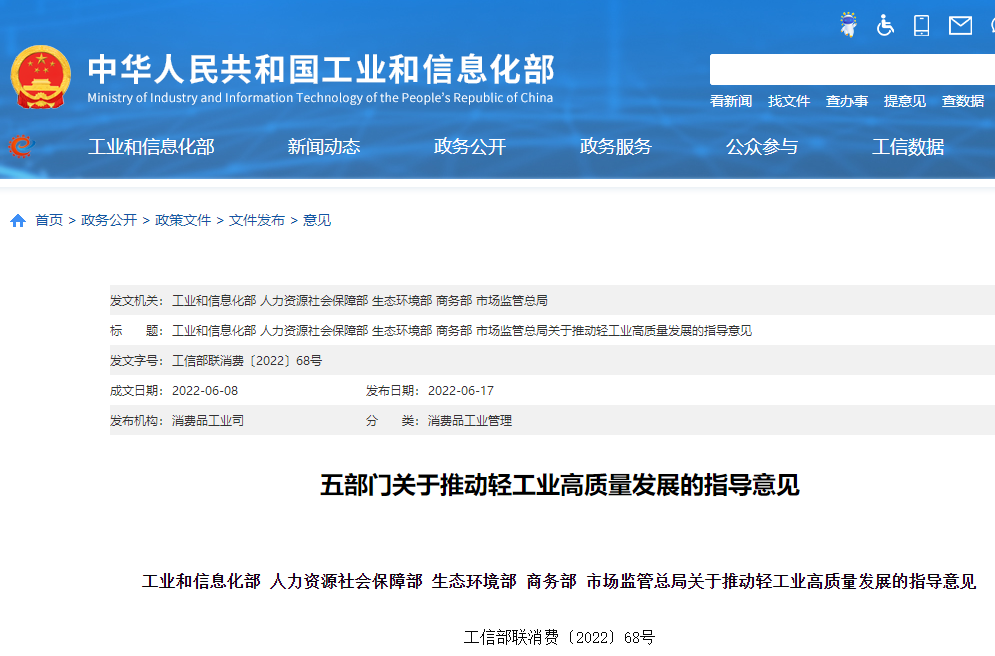This screenshot has width=995, height=656.
Task: Open the 政务服务 menu item
Action: pos(616,147)
